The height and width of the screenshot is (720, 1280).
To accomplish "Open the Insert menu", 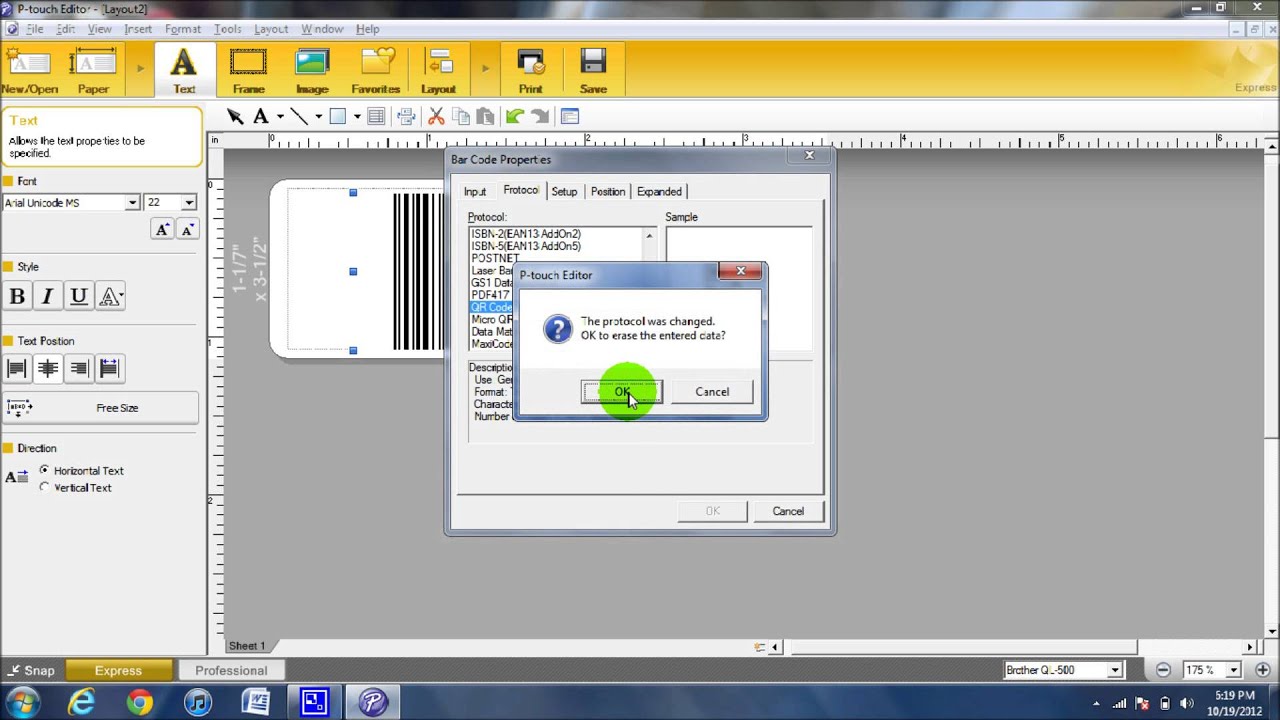I will tap(138, 29).
